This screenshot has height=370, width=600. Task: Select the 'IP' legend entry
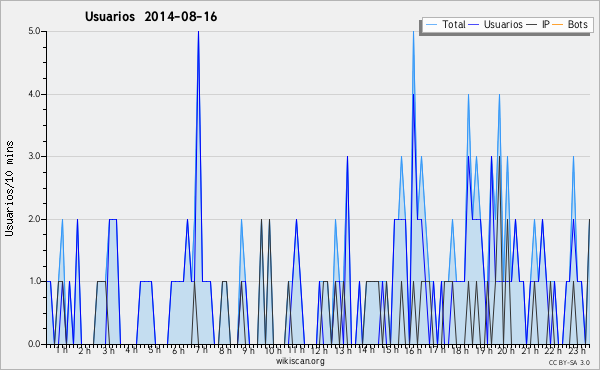coord(545,24)
